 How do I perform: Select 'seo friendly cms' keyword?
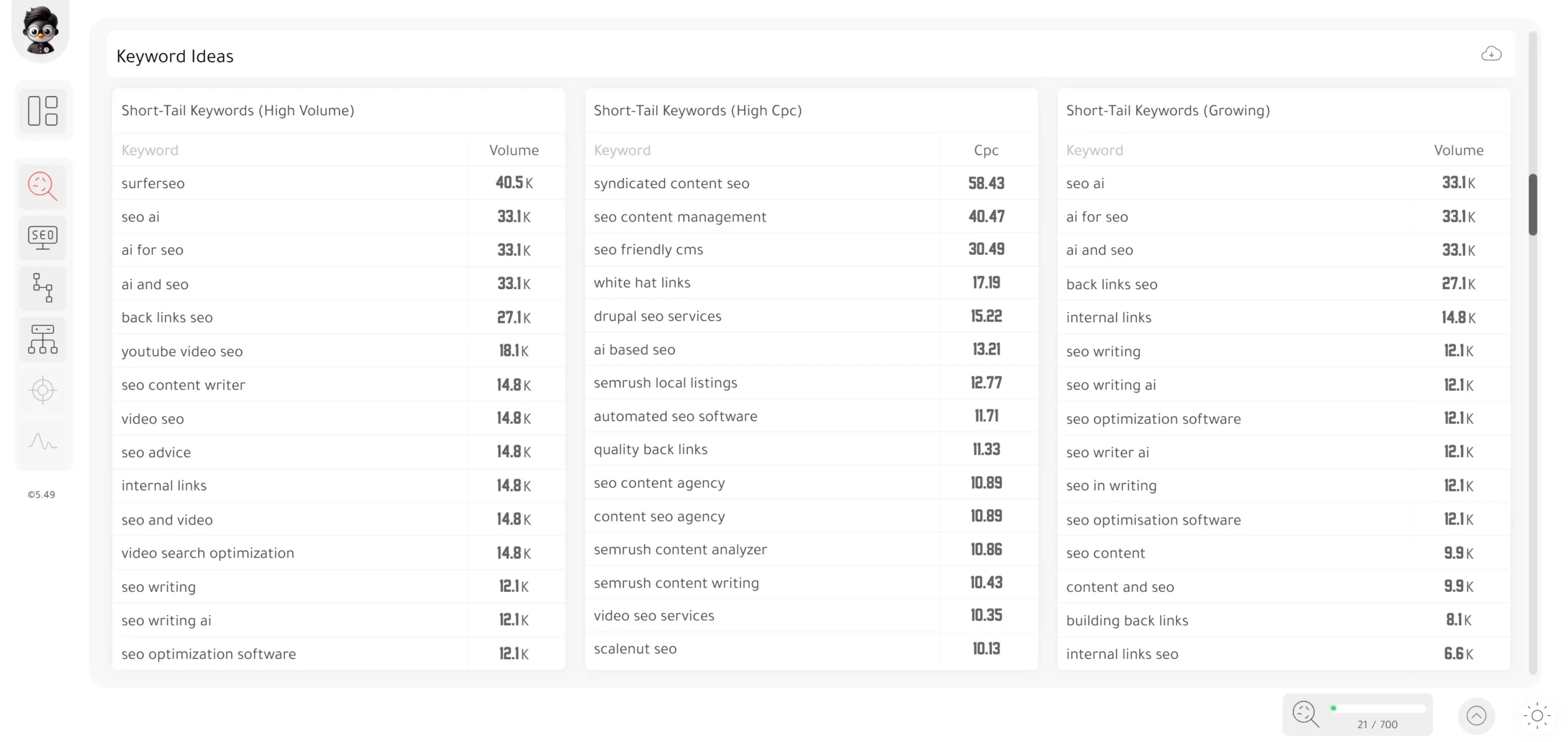[x=648, y=249]
